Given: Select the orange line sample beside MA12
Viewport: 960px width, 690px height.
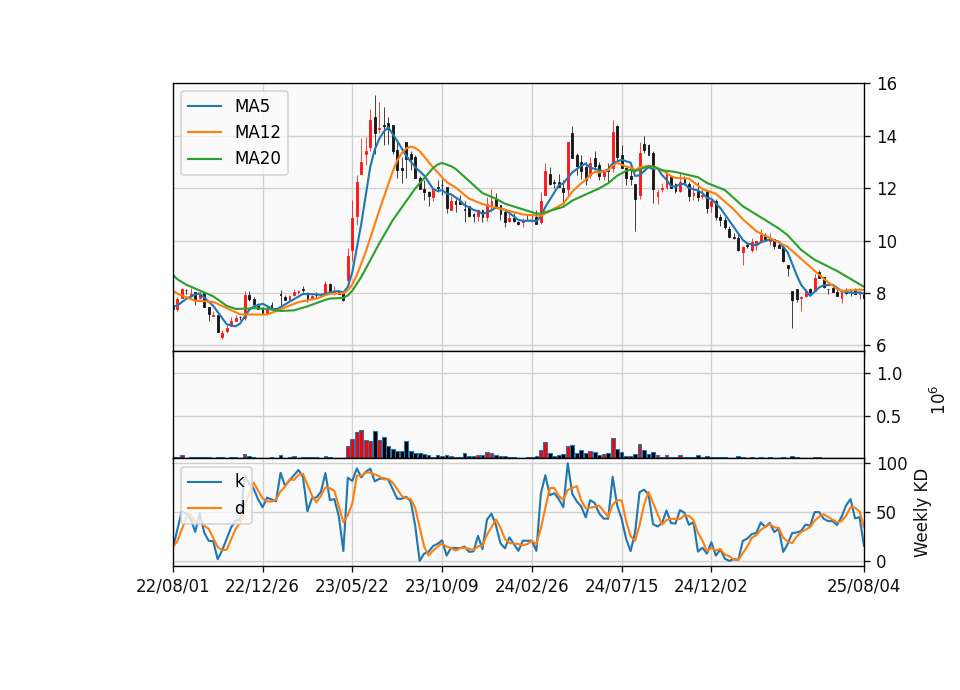Looking at the screenshot, I should (204, 132).
